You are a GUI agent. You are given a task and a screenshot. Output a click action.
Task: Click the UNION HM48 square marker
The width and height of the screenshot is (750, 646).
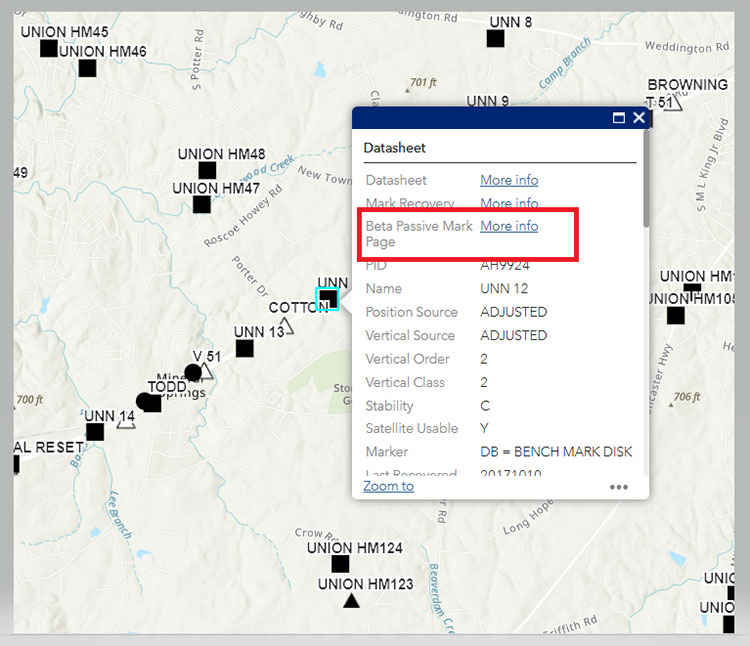pos(207,171)
